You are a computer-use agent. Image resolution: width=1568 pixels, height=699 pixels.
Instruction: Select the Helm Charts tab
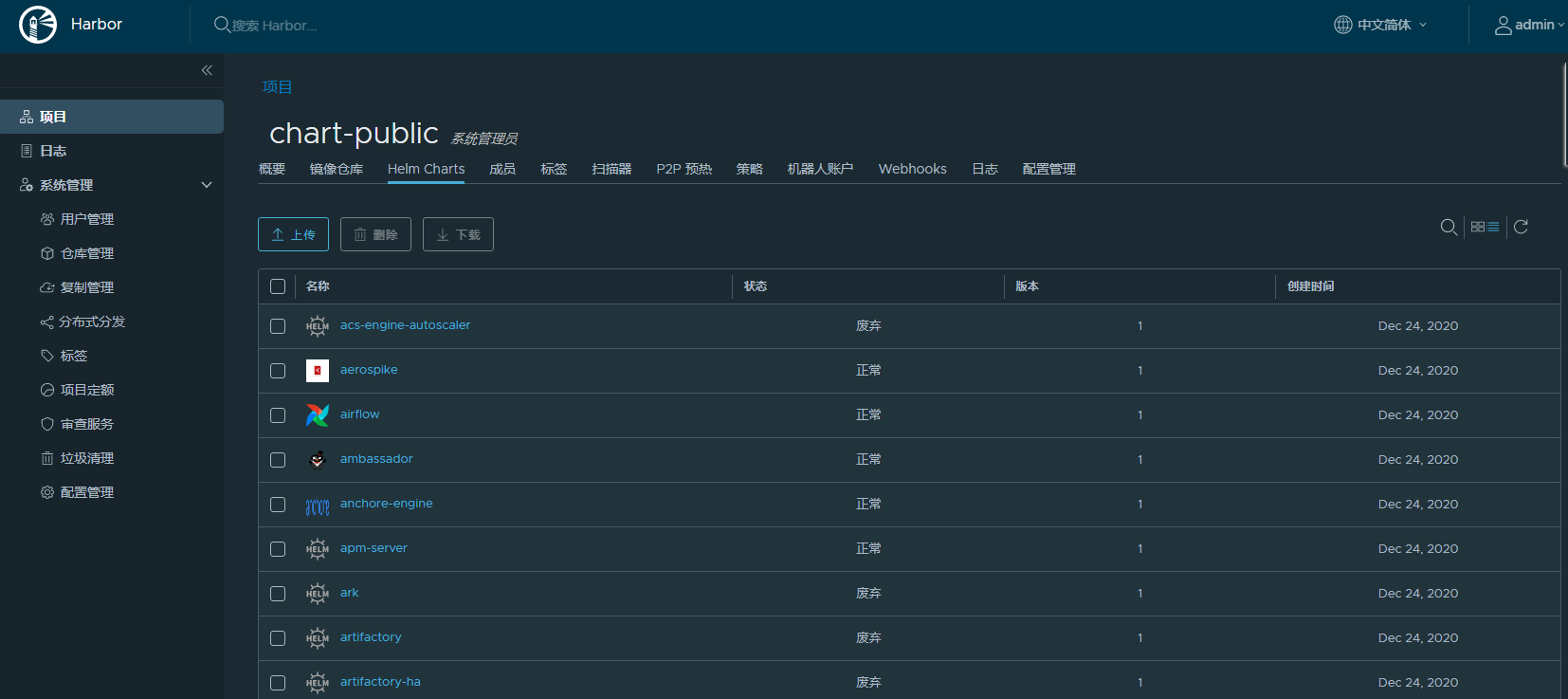427,169
